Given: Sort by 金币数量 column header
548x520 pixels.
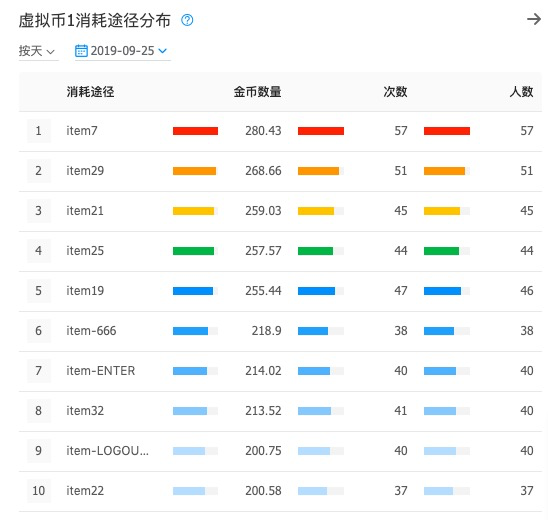Looking at the screenshot, I should (257, 92).
